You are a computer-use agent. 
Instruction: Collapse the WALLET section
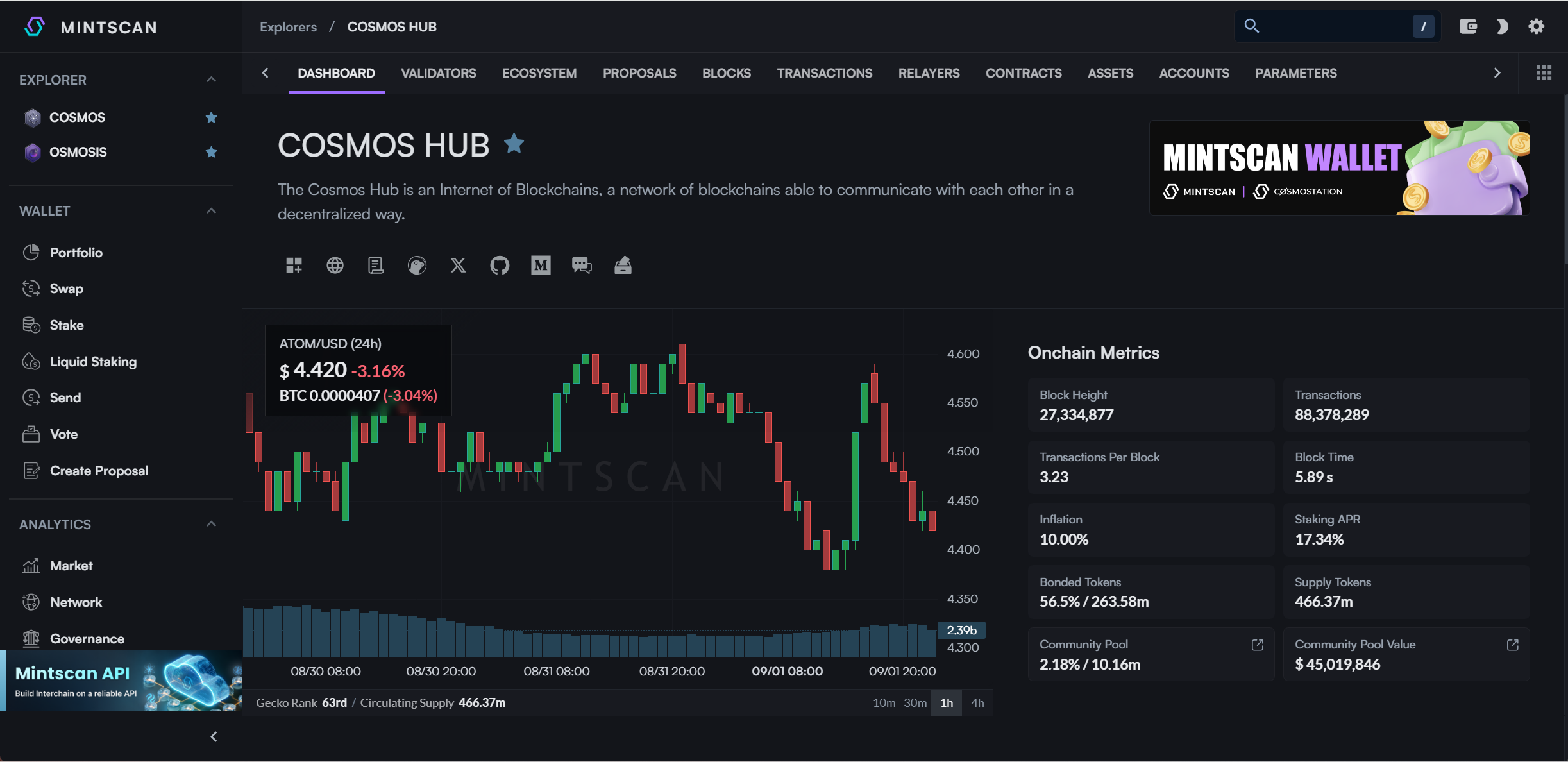211,210
